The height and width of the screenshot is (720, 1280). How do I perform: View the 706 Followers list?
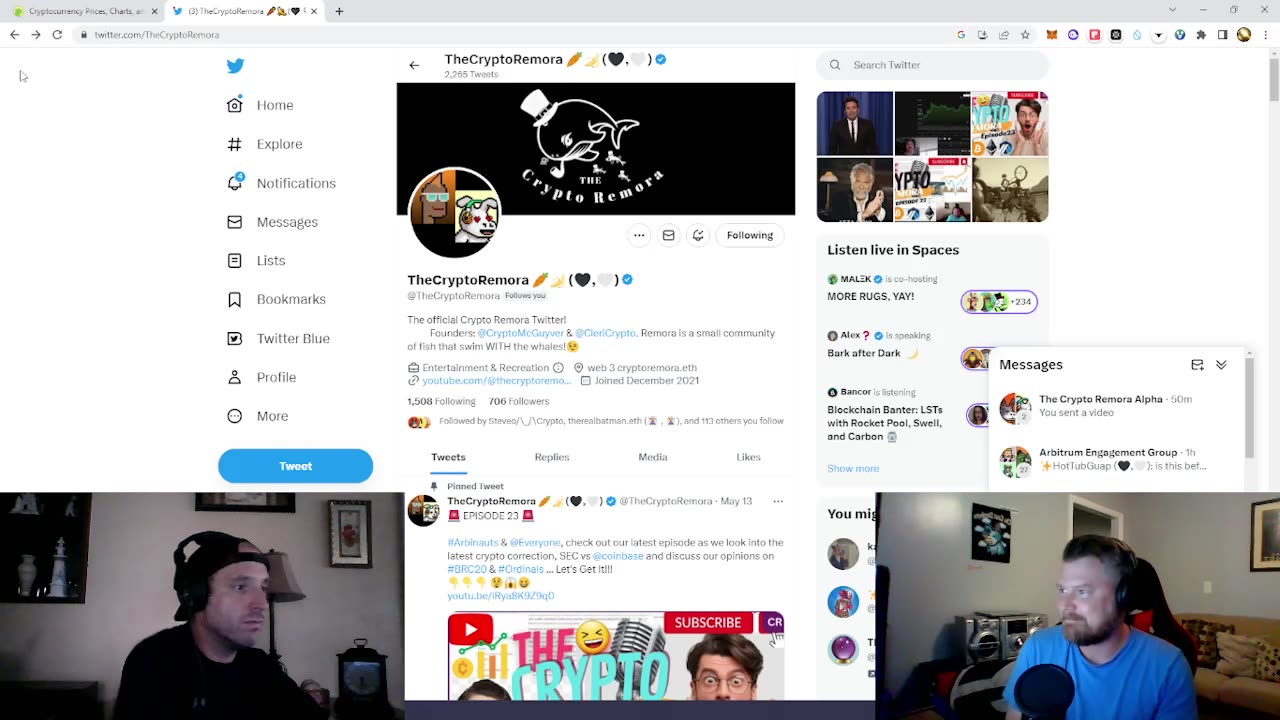(519, 401)
